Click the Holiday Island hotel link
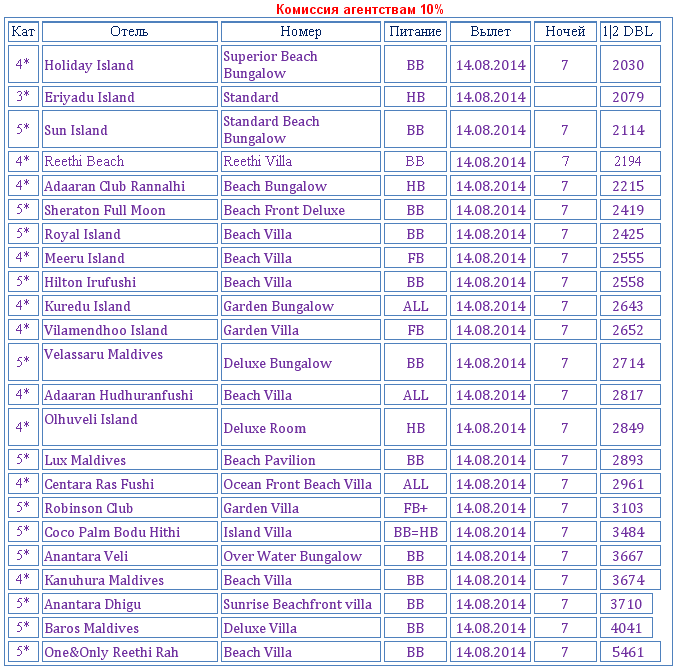 pyautogui.click(x=89, y=65)
